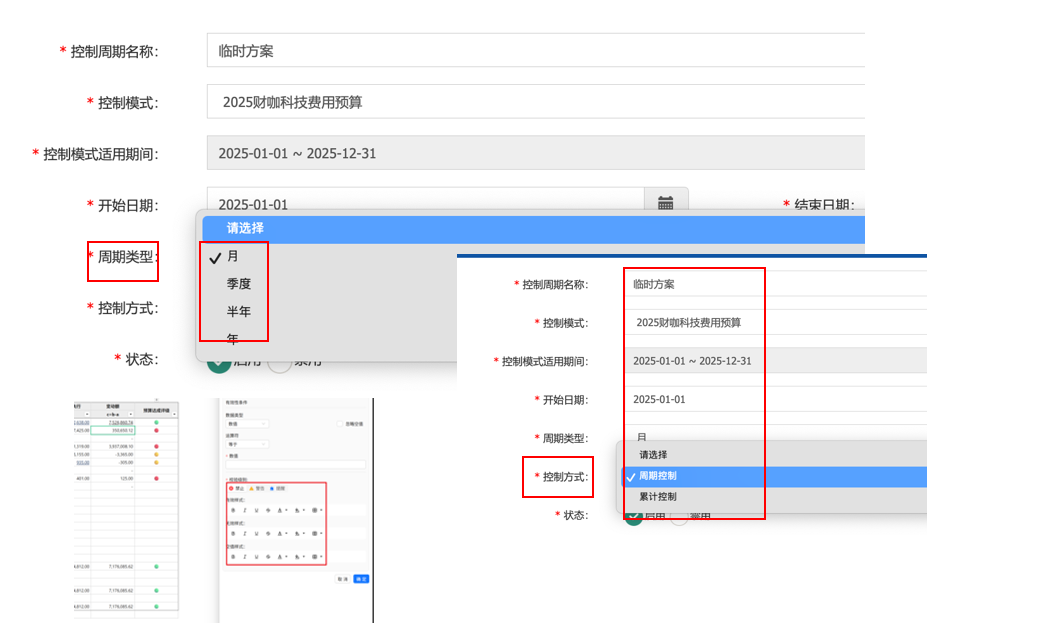
Task: Choose 周期控制 in control method list
Action: click(774, 476)
